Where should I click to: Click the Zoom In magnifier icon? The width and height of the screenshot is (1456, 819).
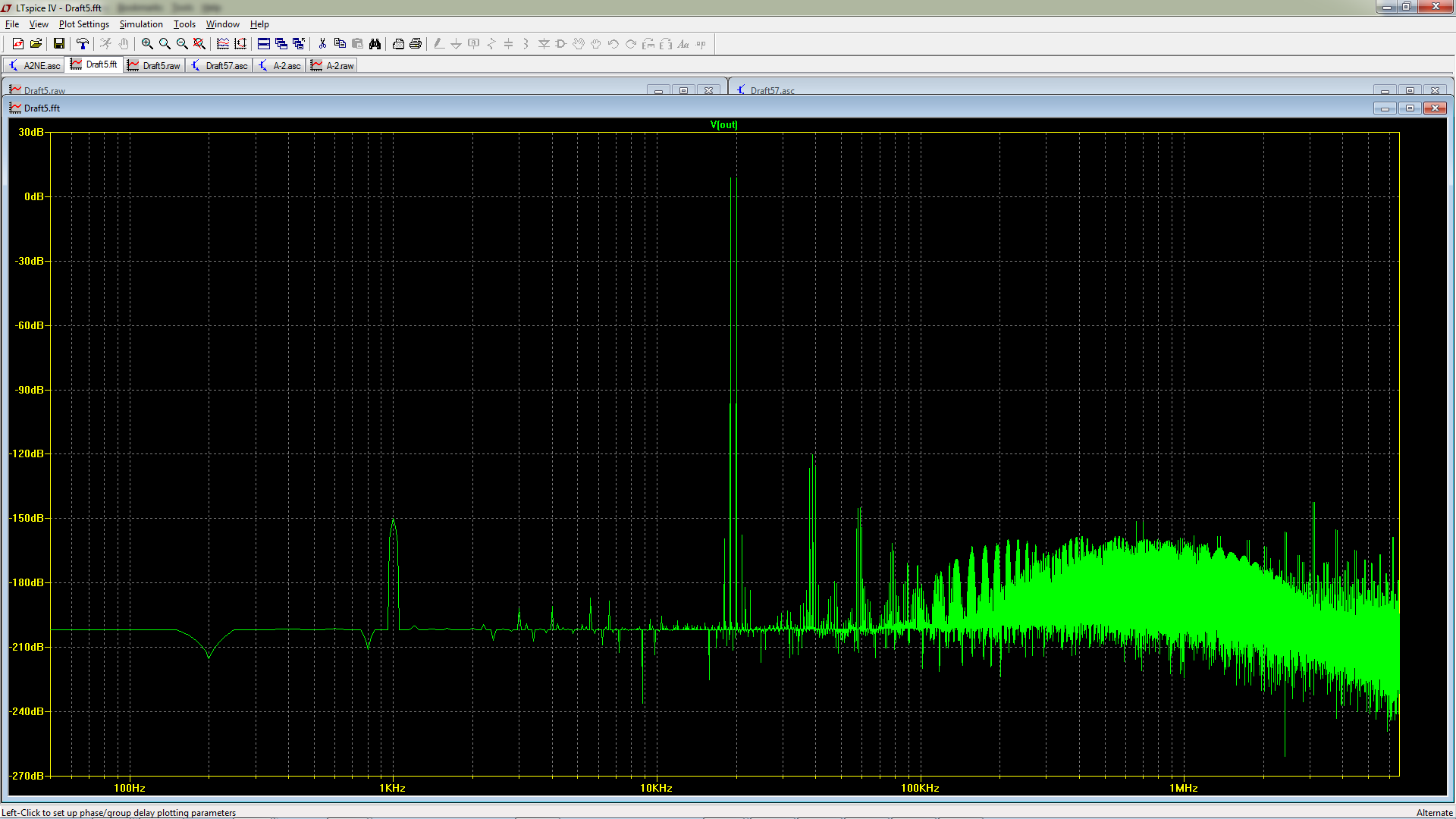[147, 44]
